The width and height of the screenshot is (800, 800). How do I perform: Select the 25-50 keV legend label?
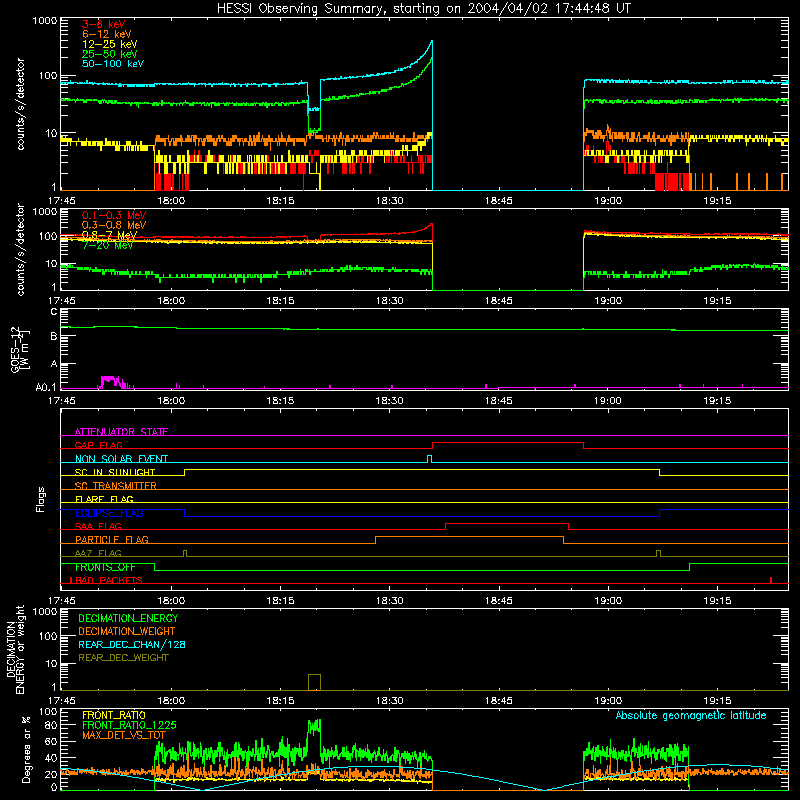[x=110, y=54]
